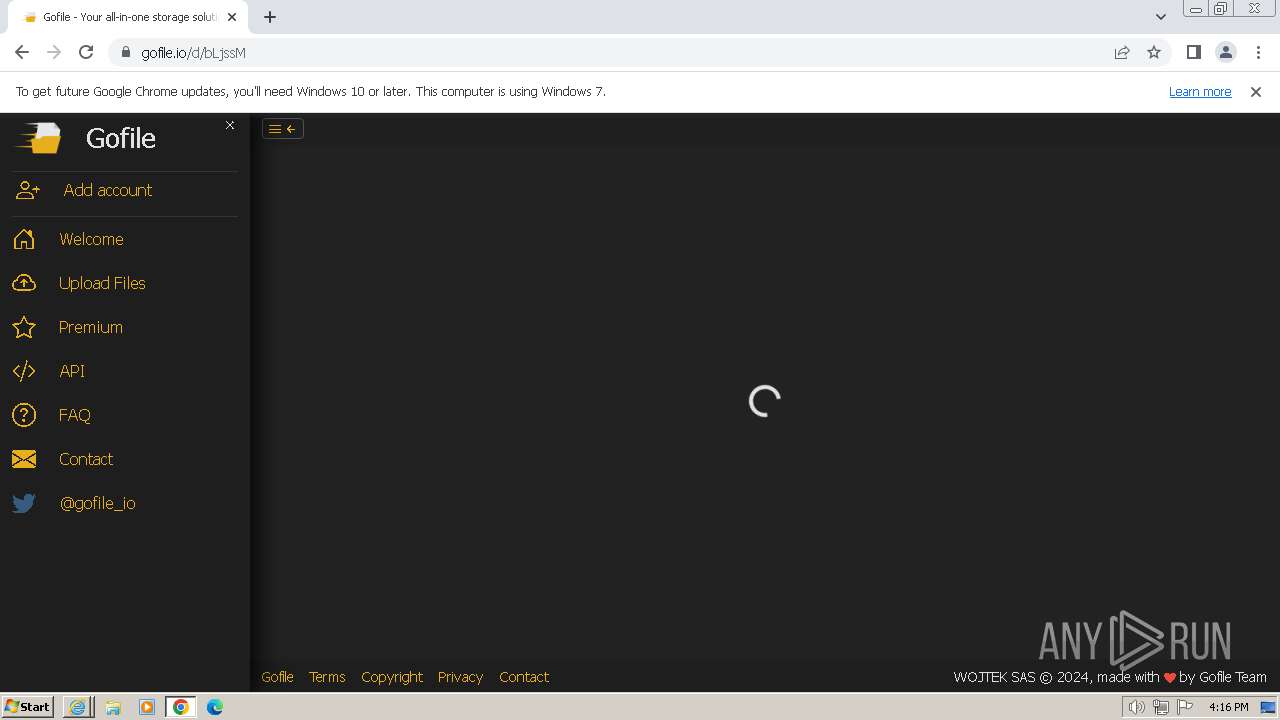View site information lock icon
Screen dimensions: 1280x720
tap(126, 52)
